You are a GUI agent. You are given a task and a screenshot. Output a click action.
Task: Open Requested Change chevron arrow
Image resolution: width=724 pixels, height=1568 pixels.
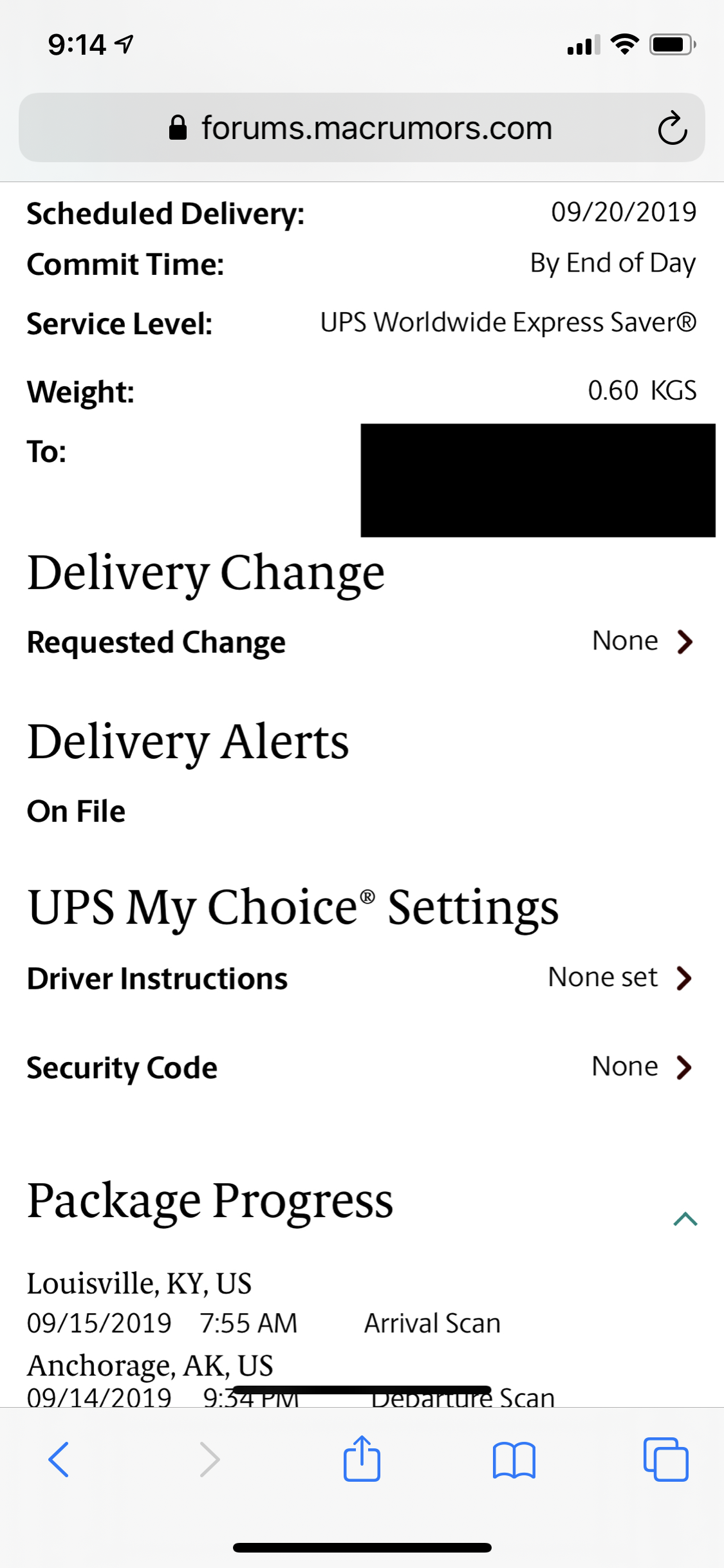click(x=685, y=641)
